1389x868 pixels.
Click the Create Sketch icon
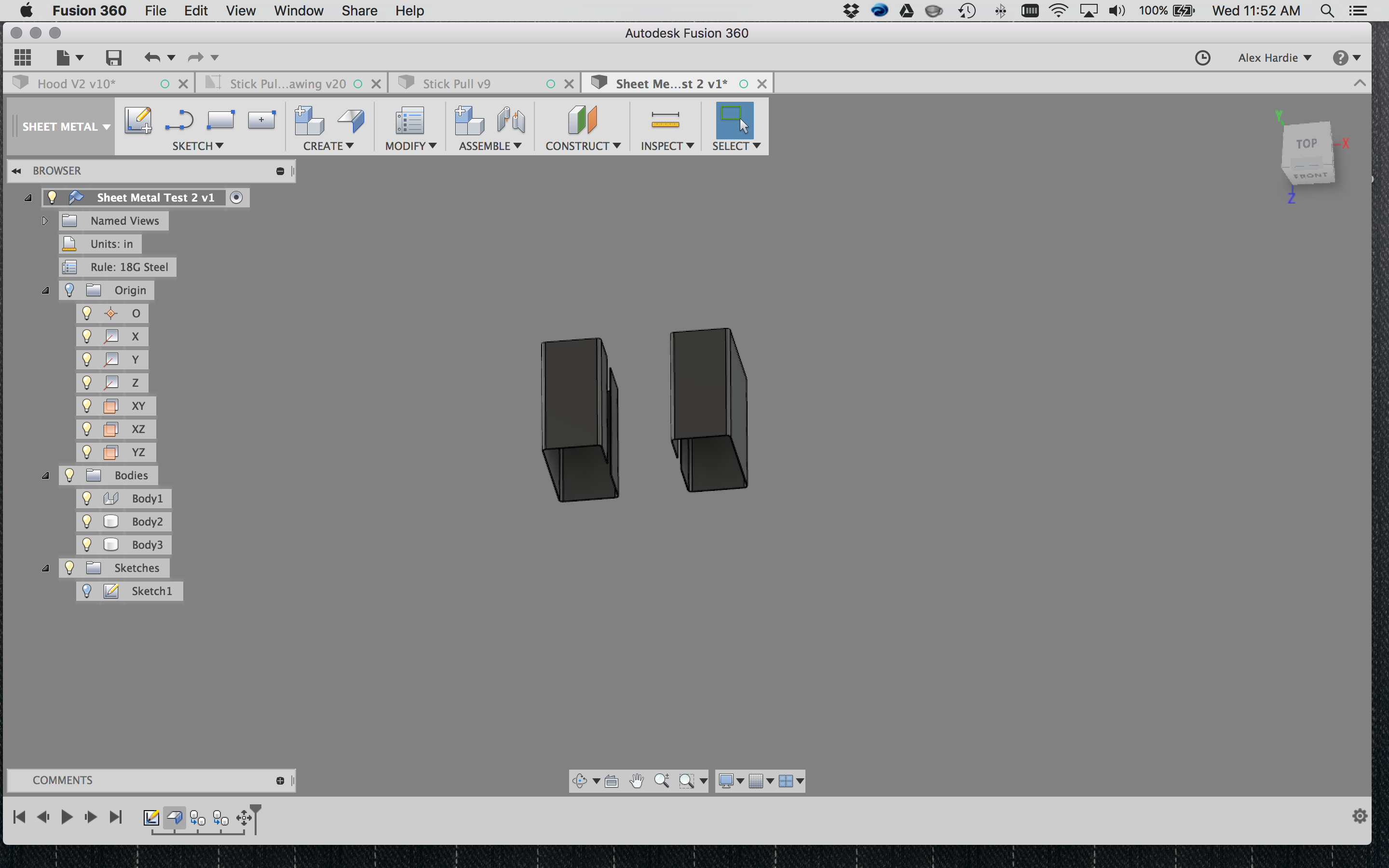pyautogui.click(x=138, y=120)
